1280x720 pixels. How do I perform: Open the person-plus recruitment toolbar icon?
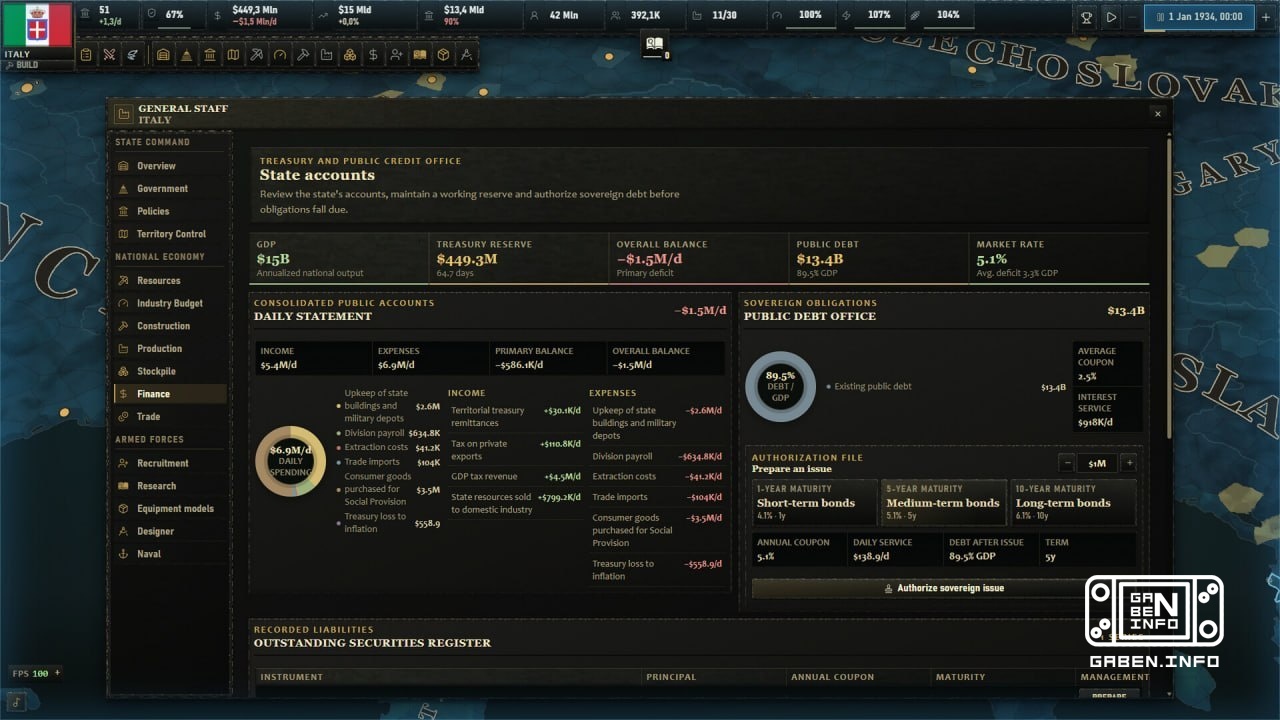click(x=396, y=55)
